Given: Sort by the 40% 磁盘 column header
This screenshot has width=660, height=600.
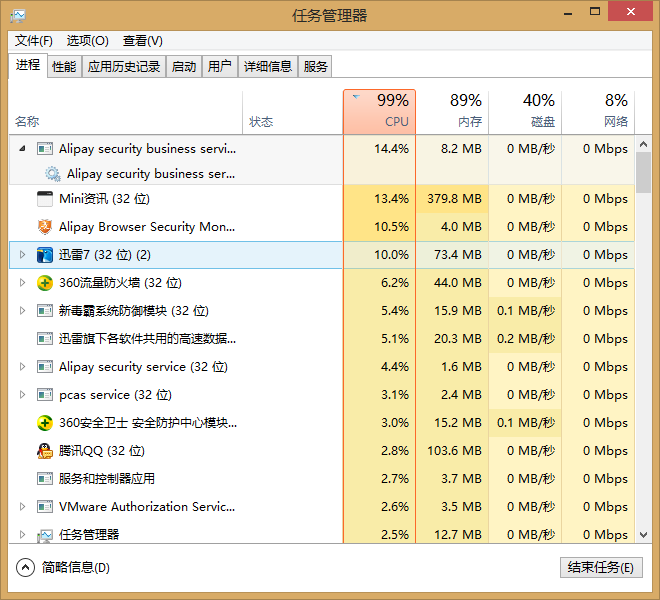Looking at the screenshot, I should pos(525,112).
